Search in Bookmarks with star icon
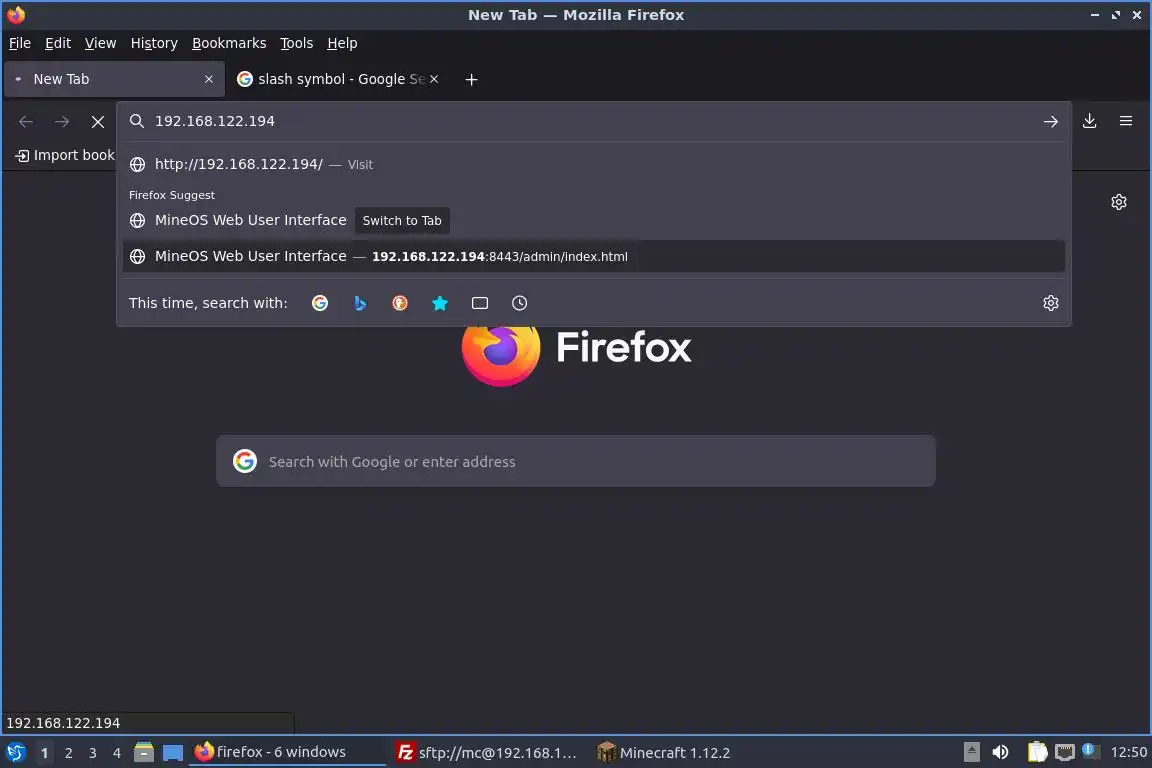 [x=439, y=303]
